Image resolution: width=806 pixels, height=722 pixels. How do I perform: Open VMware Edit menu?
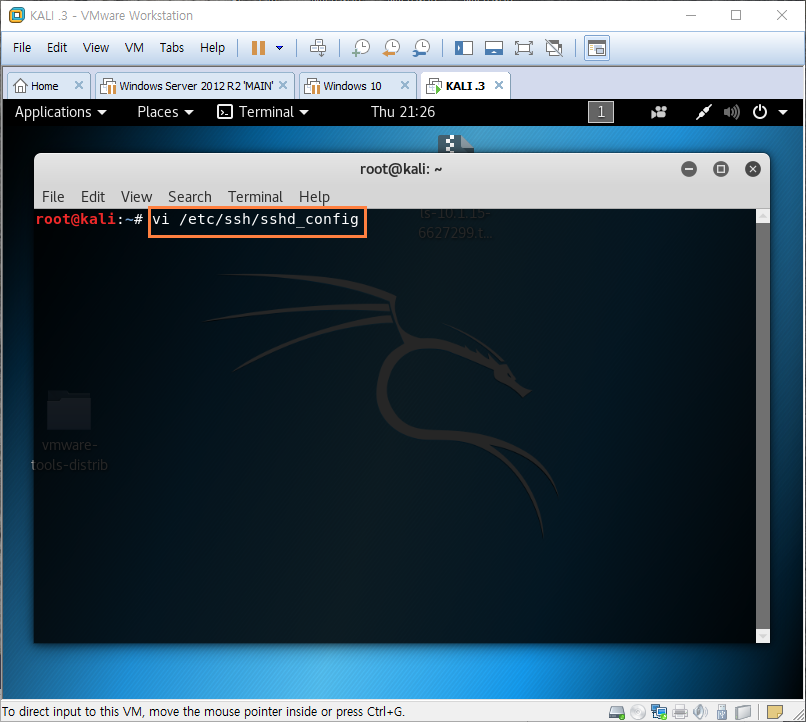click(57, 48)
